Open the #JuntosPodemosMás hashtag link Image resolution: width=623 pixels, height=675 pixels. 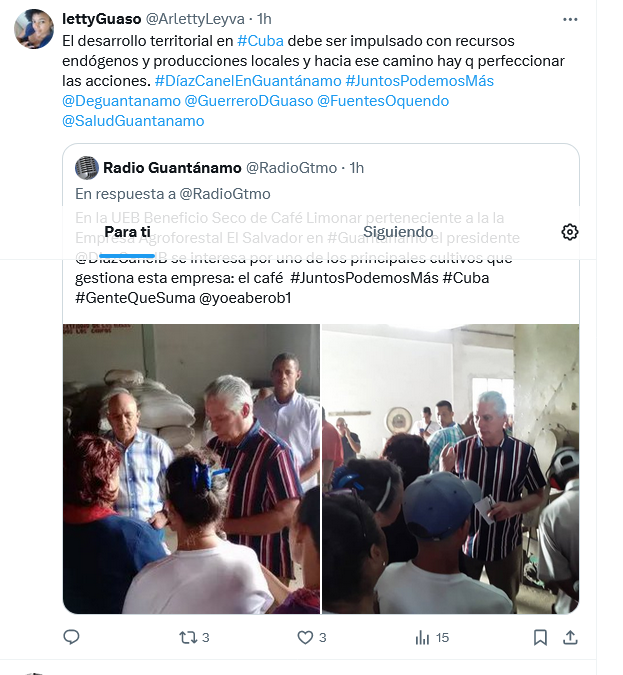pyautogui.click(x=420, y=81)
